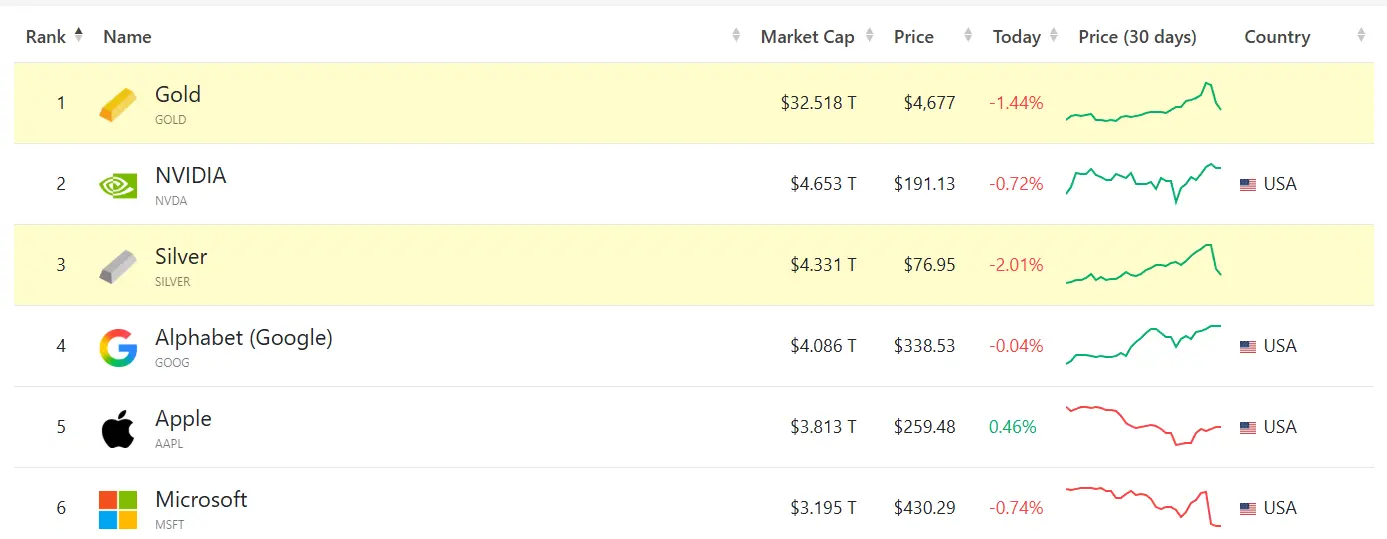This screenshot has width=1387, height=539.
Task: Open Gold's 30-day price chart
Action: click(x=1144, y=103)
